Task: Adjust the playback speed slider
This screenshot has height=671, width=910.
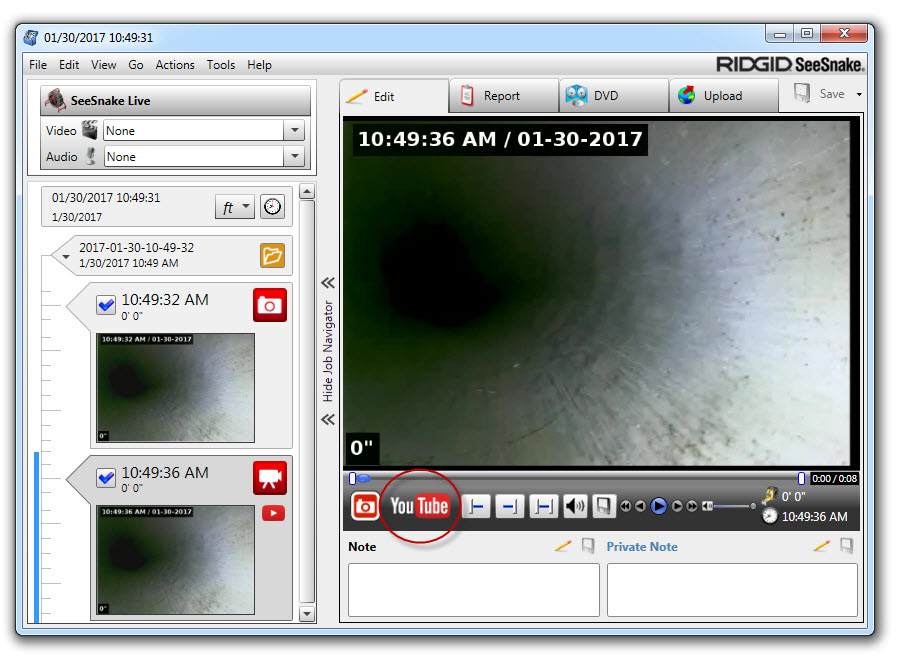Action: [734, 507]
